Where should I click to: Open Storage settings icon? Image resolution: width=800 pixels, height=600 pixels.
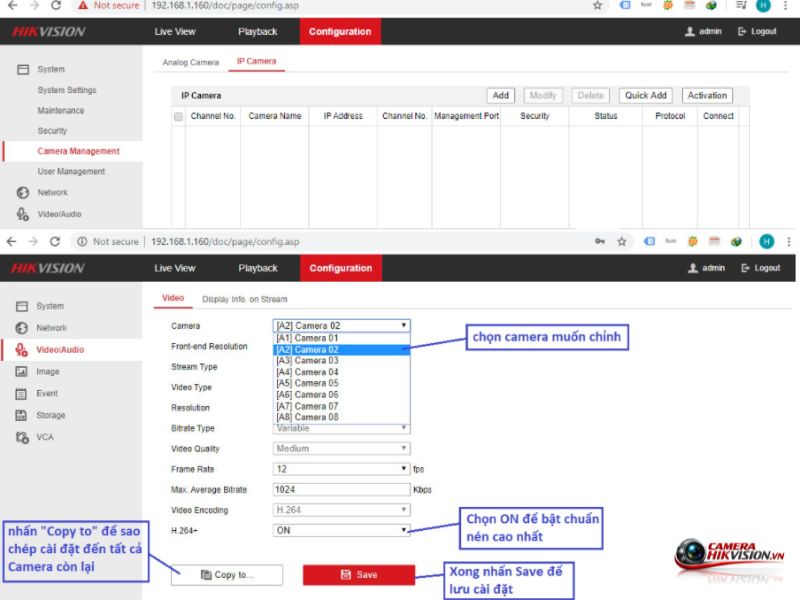click(21, 415)
